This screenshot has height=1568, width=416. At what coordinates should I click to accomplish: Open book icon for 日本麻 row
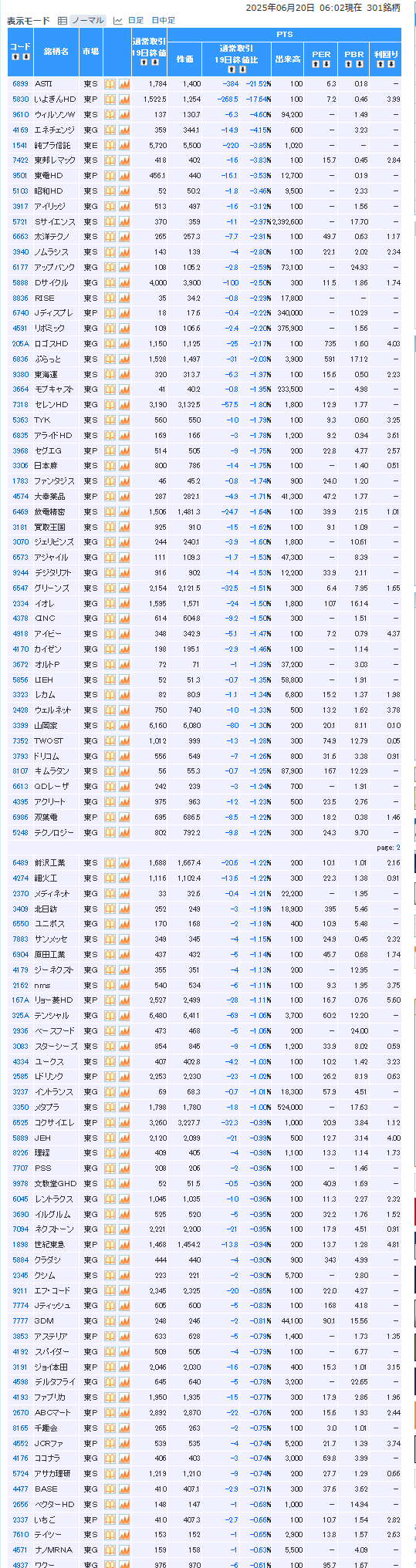(x=110, y=466)
